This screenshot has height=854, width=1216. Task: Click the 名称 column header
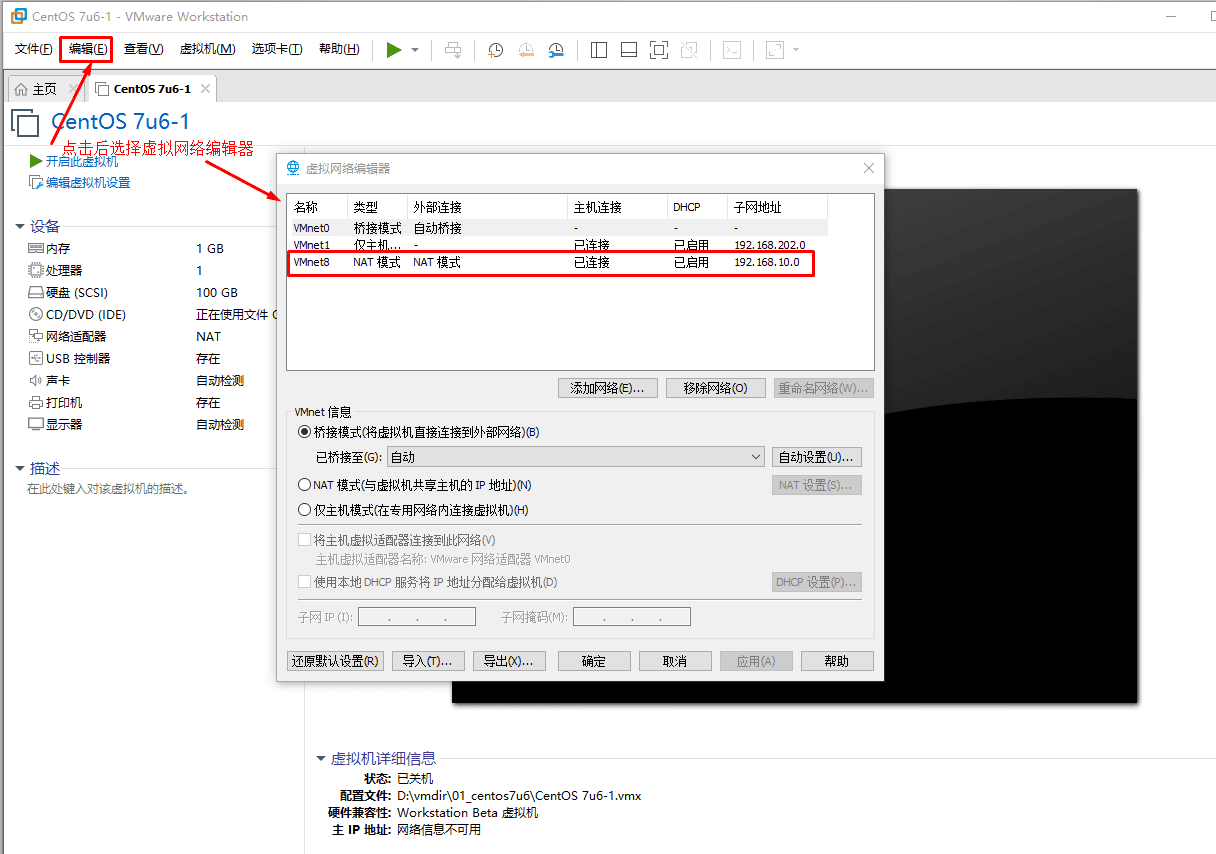318,207
